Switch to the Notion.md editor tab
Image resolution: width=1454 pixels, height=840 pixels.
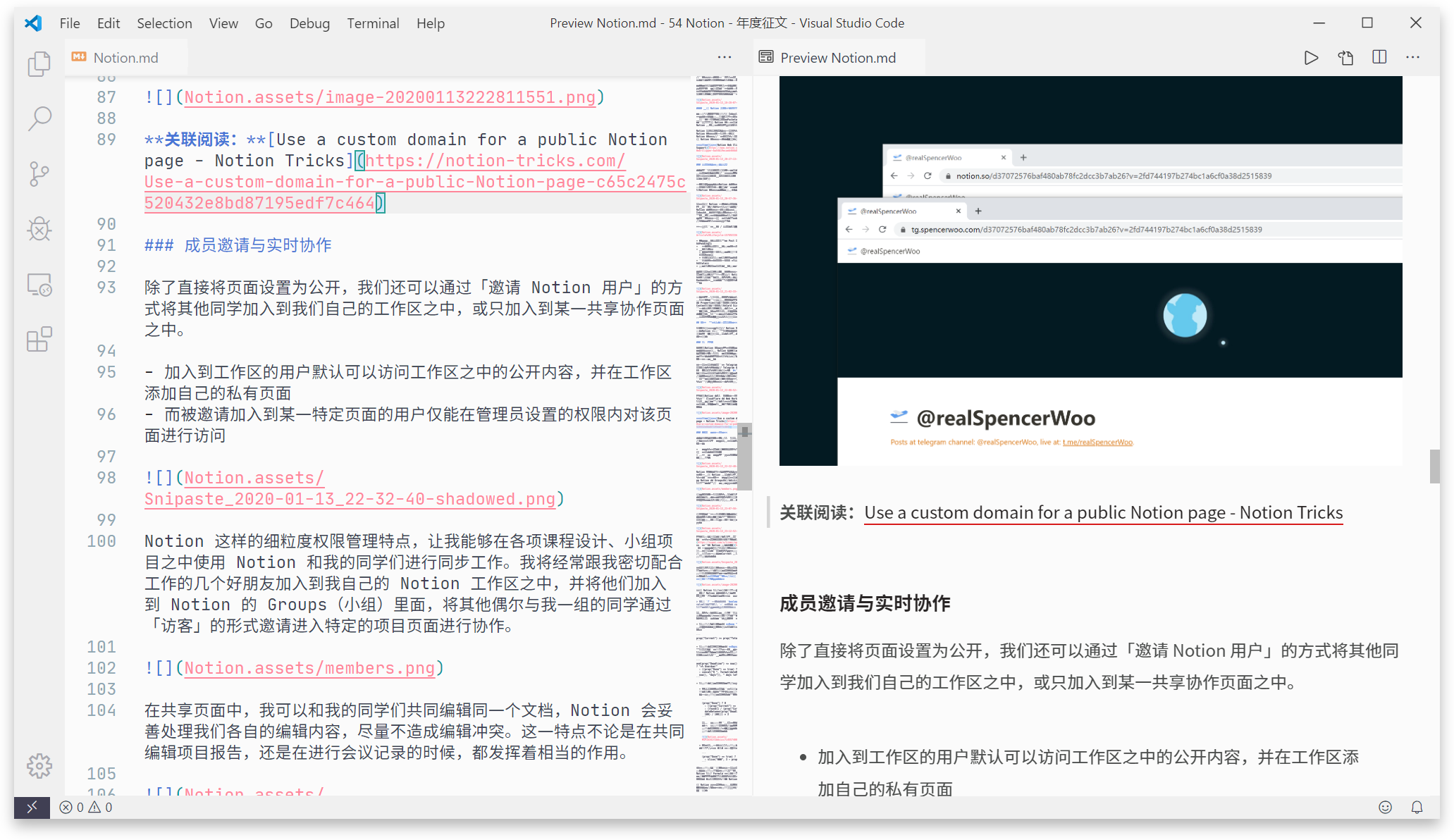tap(125, 58)
